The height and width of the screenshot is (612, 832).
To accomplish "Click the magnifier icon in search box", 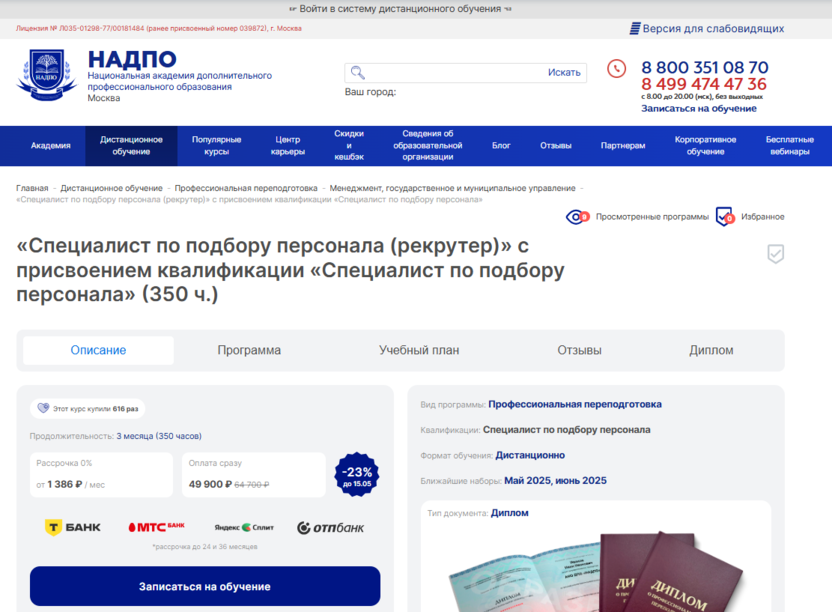I will (x=358, y=73).
